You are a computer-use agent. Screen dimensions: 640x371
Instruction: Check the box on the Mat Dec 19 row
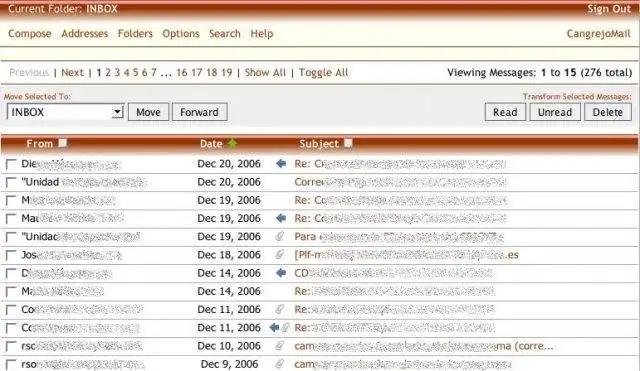click(x=11, y=219)
